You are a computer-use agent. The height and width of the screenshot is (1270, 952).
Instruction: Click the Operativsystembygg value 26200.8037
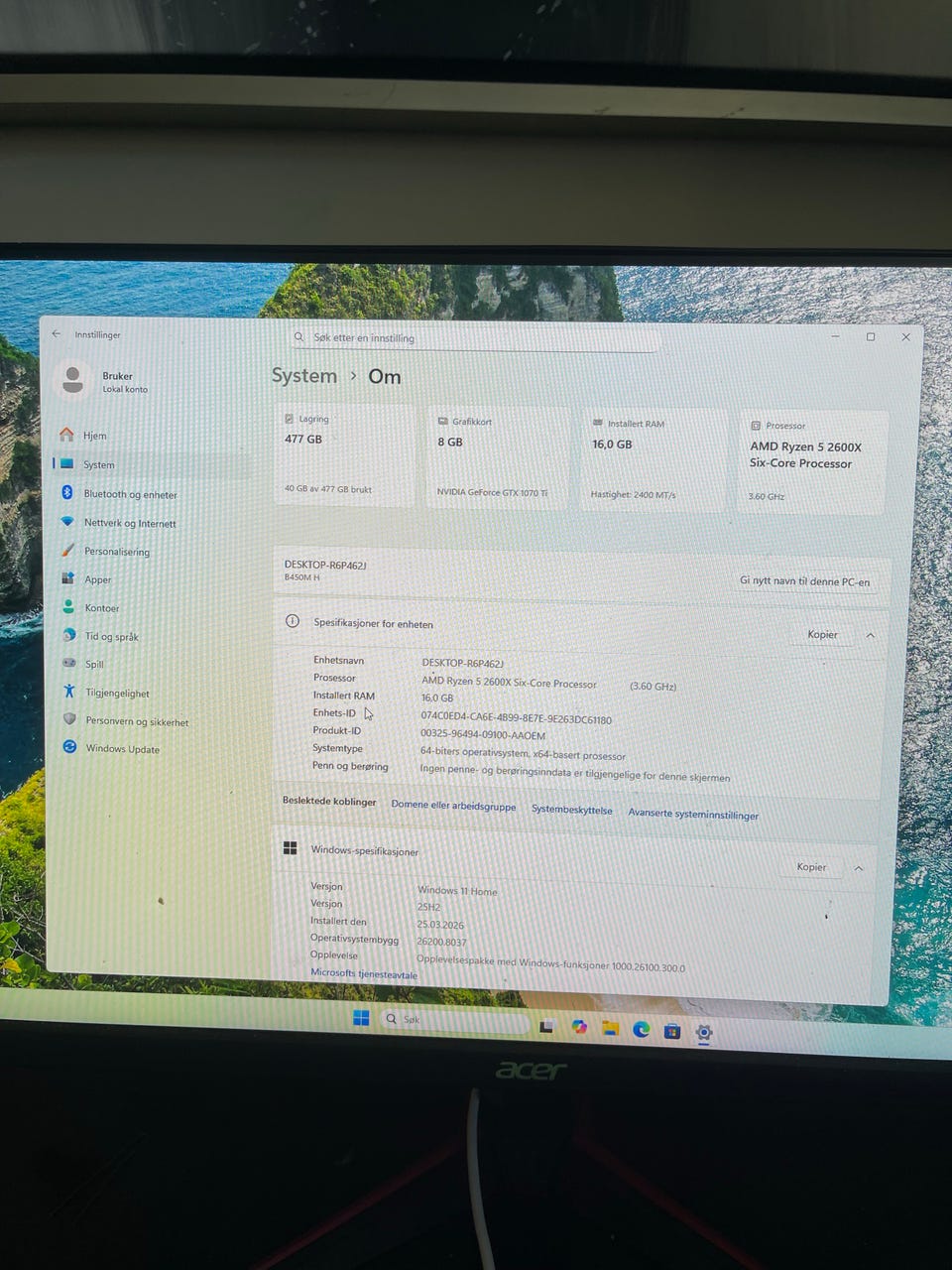tap(441, 942)
